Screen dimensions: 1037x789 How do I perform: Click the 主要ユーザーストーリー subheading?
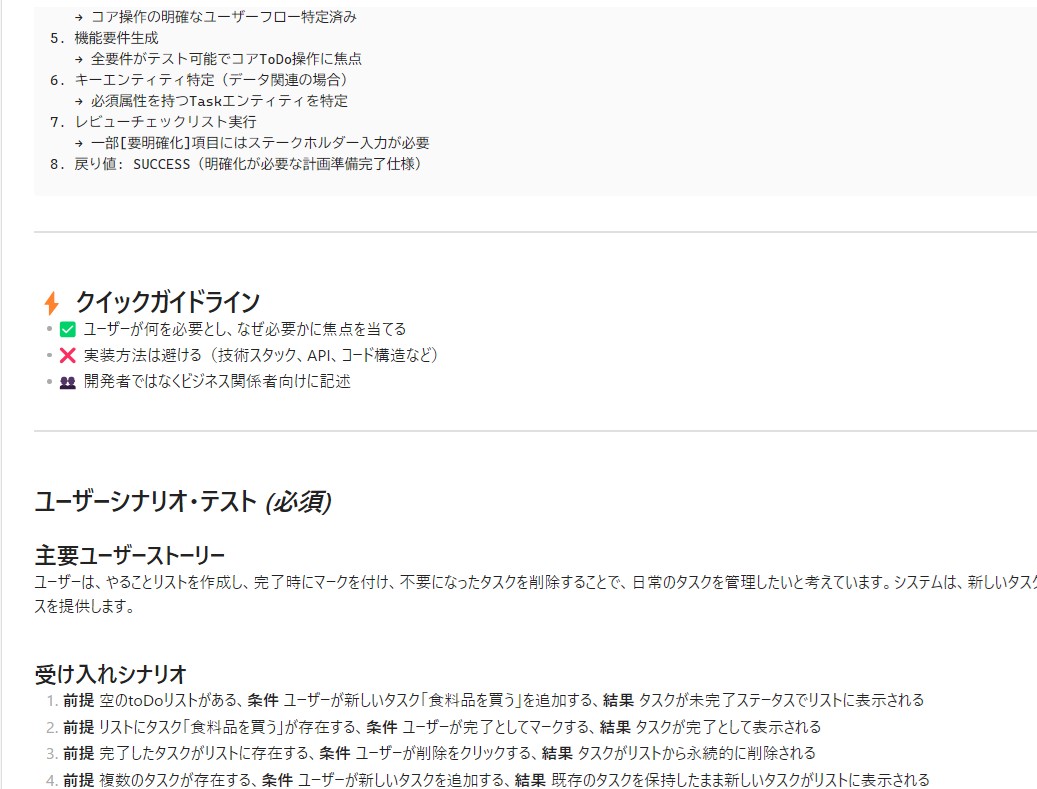[x=130, y=555]
